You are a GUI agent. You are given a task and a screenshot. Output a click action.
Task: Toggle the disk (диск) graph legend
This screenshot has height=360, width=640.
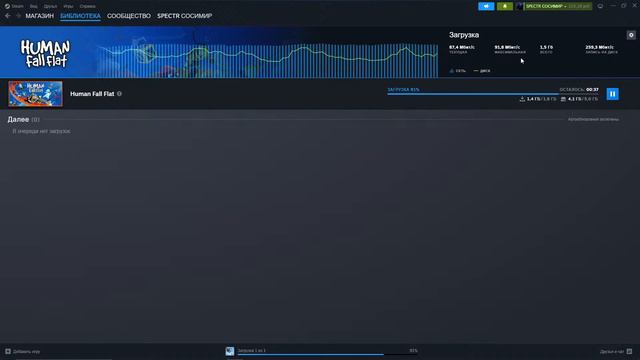click(x=482, y=71)
